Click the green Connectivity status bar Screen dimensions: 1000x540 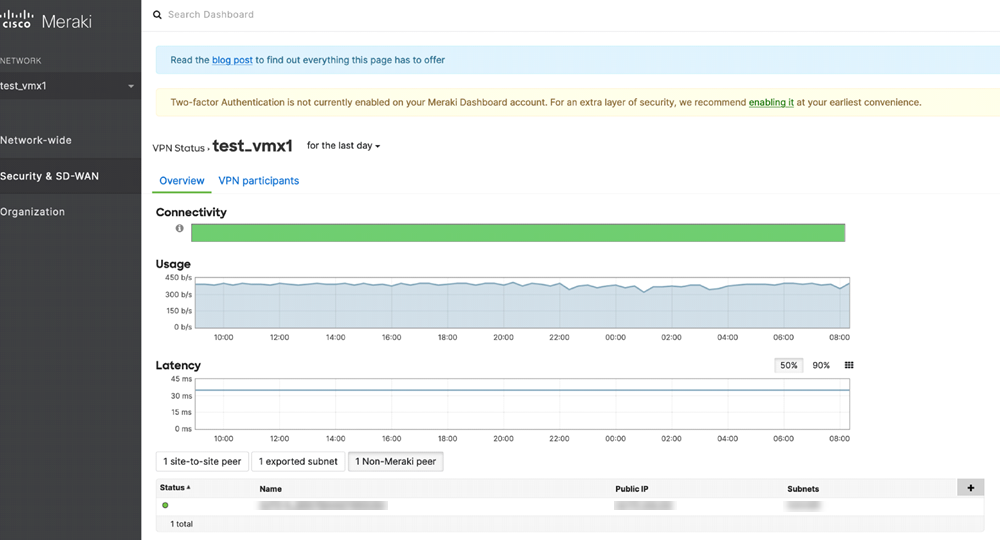(x=518, y=233)
